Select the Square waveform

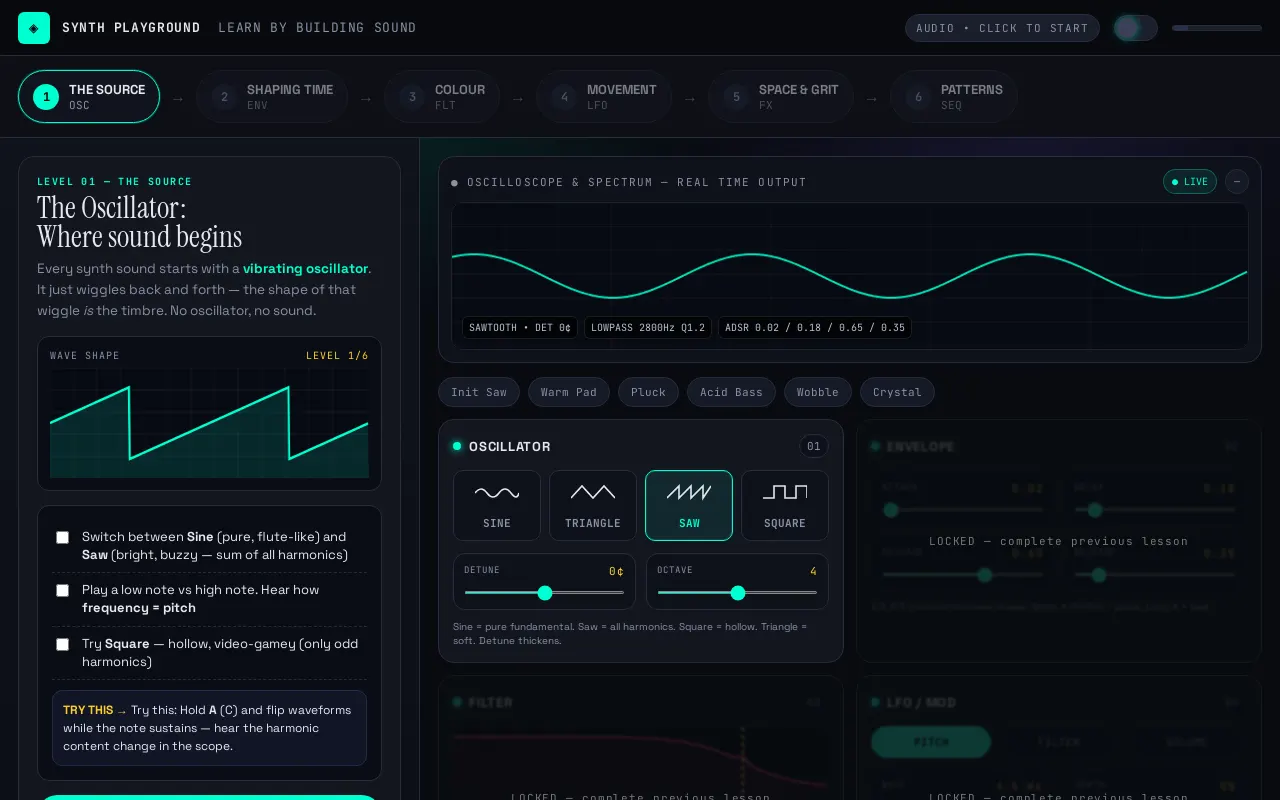[x=785, y=505]
